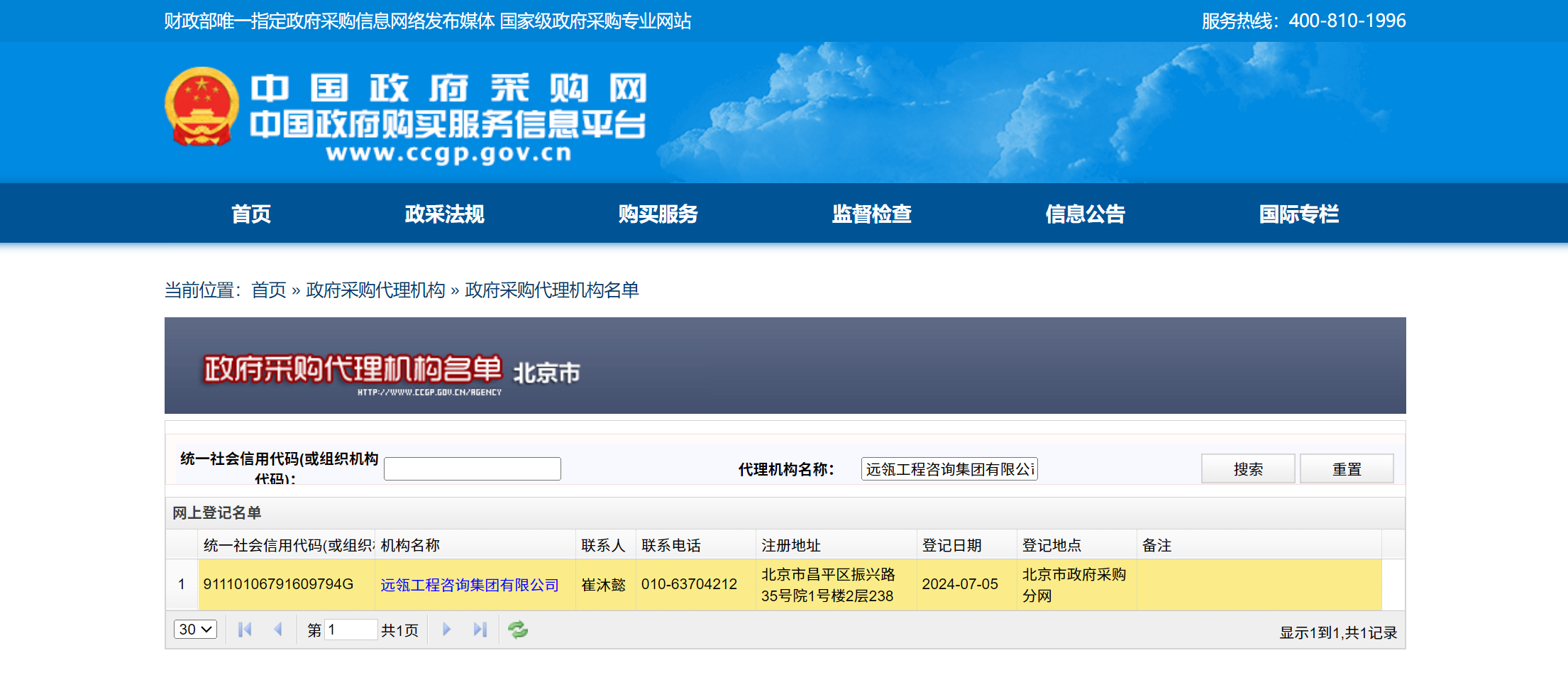Click the 机构名称 column header
Screen dimensions: 1568x675
[475, 545]
